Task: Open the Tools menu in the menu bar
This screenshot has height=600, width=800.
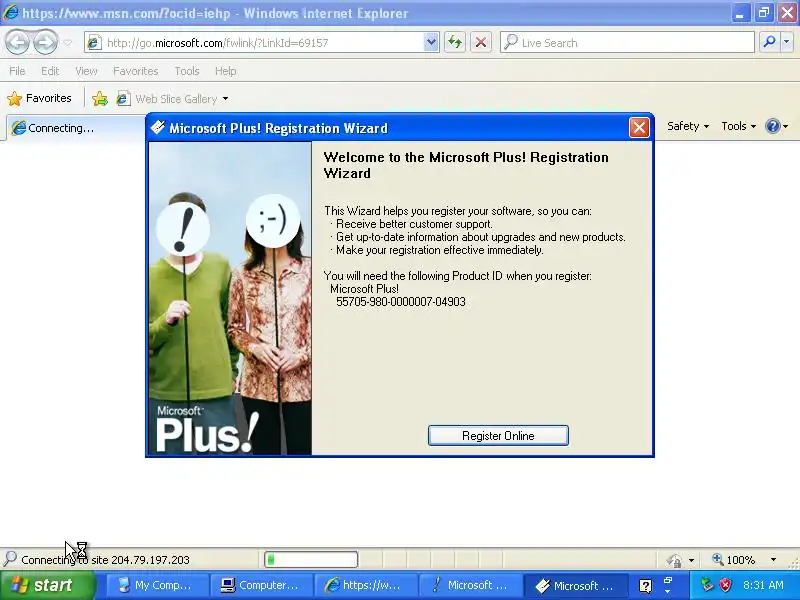Action: click(187, 71)
